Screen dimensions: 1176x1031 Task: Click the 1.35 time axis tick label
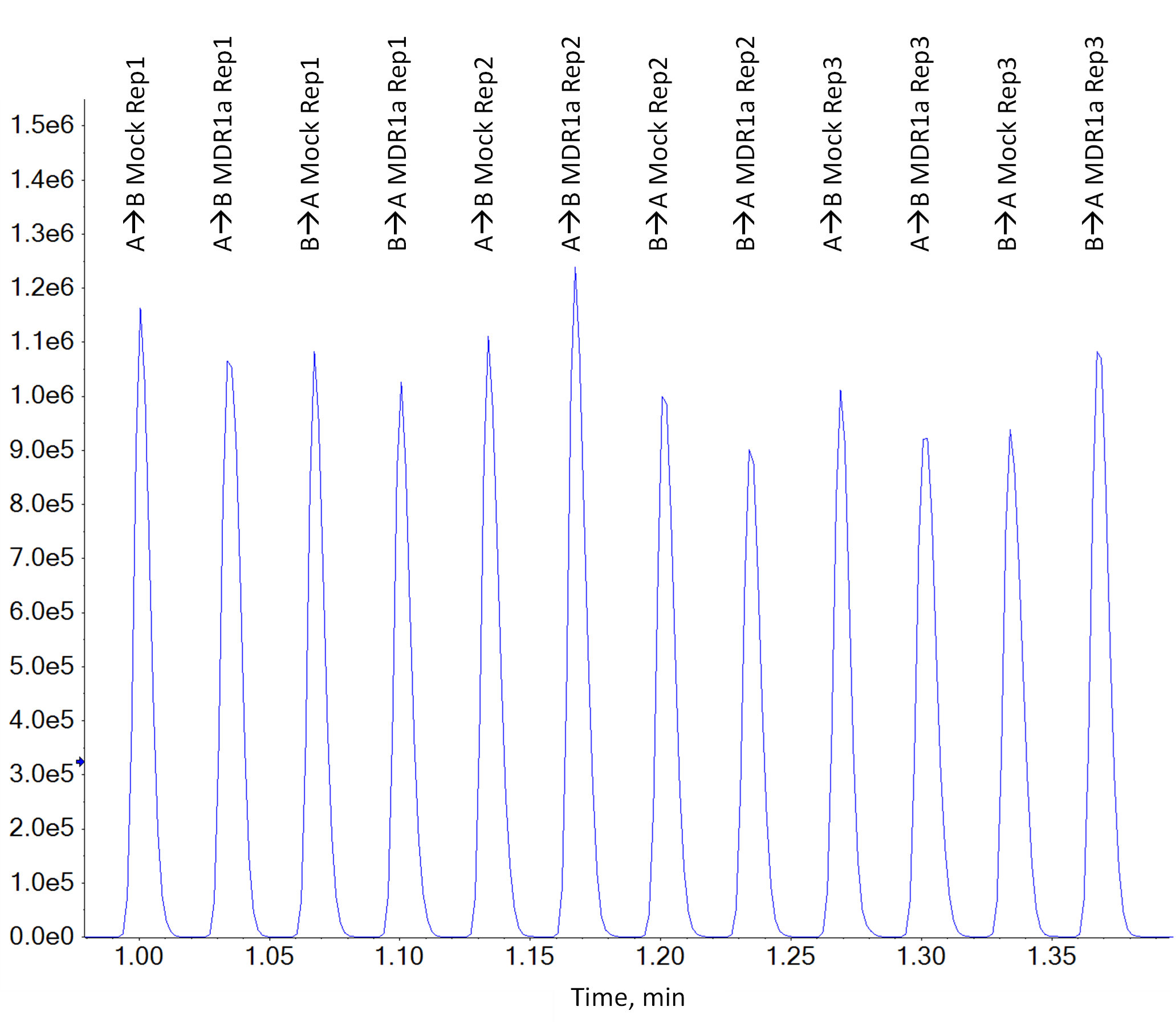tap(1052, 957)
